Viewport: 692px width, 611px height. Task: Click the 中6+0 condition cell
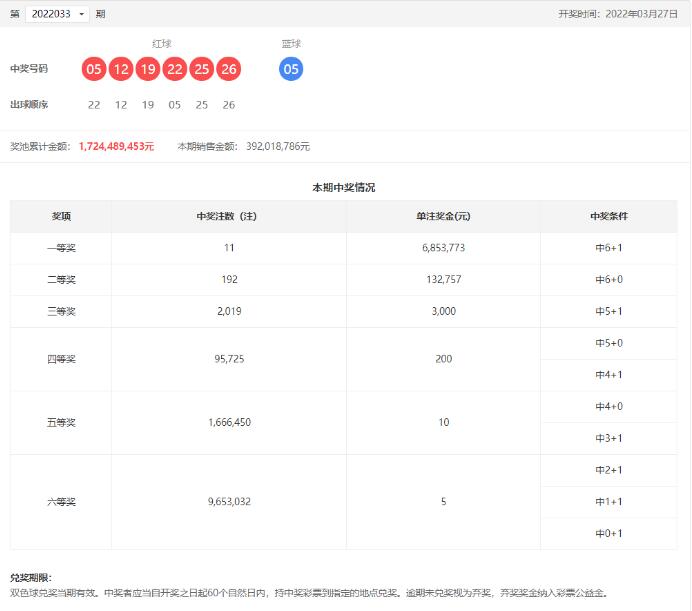(x=609, y=280)
